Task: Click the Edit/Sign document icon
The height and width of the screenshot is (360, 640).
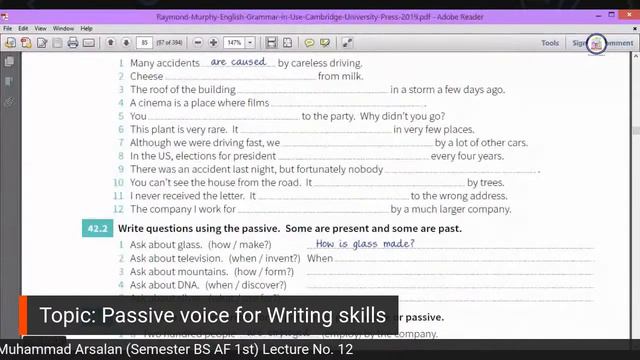Action: 42,42
